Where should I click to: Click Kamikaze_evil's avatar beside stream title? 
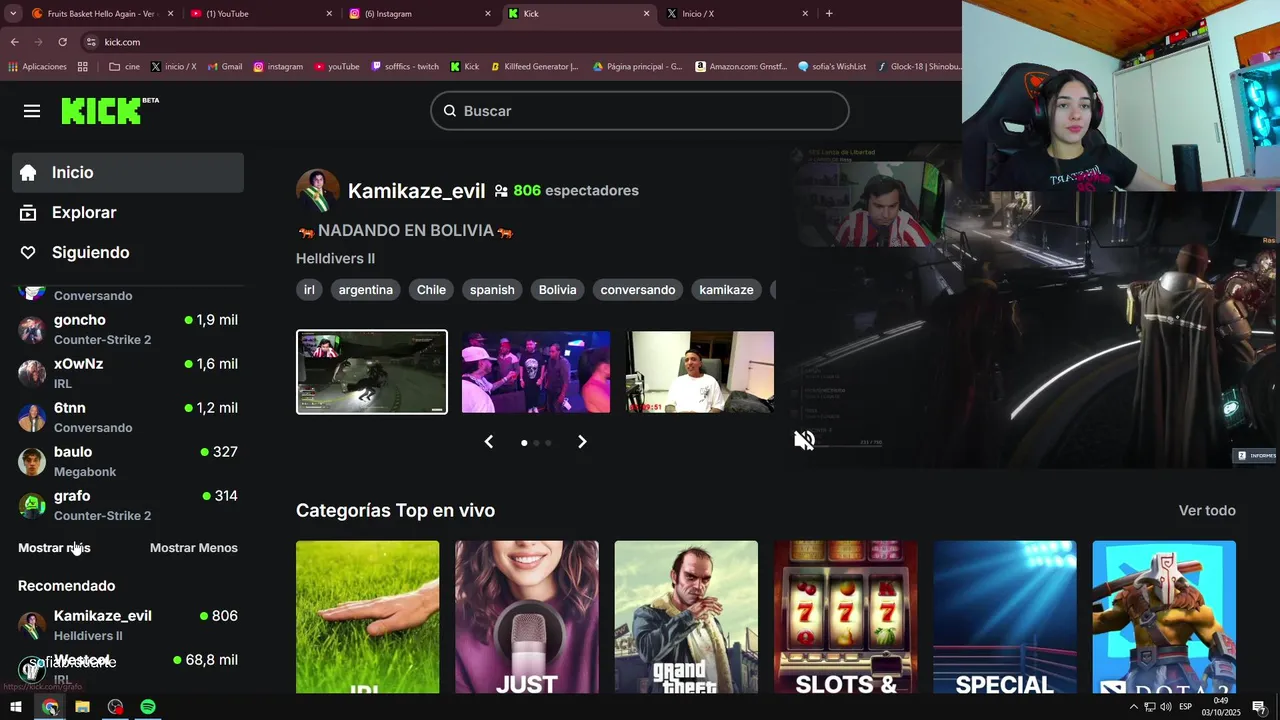click(318, 190)
